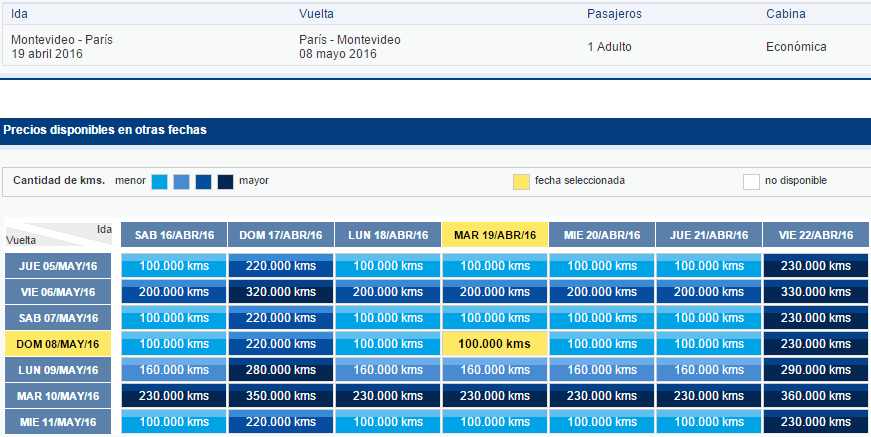Image resolution: width=871 pixels, height=437 pixels.
Task: Pick 350.000 kms for DOM 17/ABR and MAR 10/MAY
Action: pos(281,396)
